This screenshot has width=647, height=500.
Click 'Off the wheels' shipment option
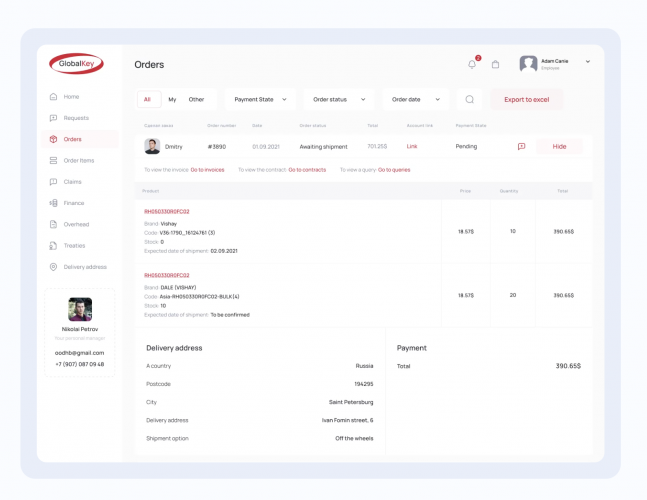tap(354, 438)
